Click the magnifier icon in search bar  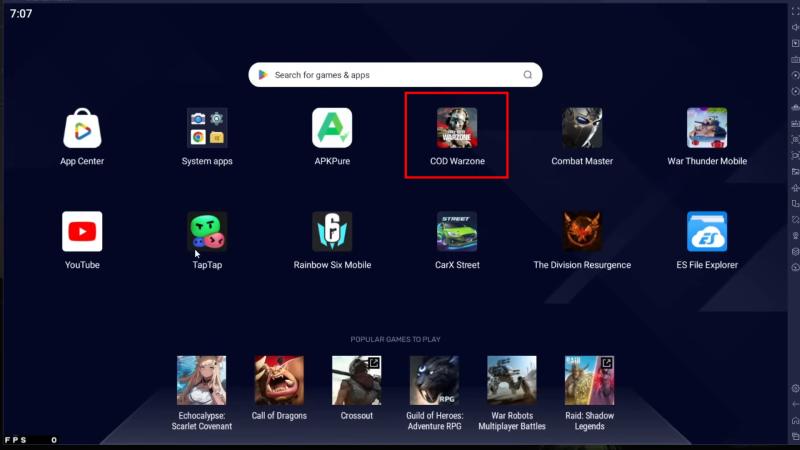(x=528, y=75)
